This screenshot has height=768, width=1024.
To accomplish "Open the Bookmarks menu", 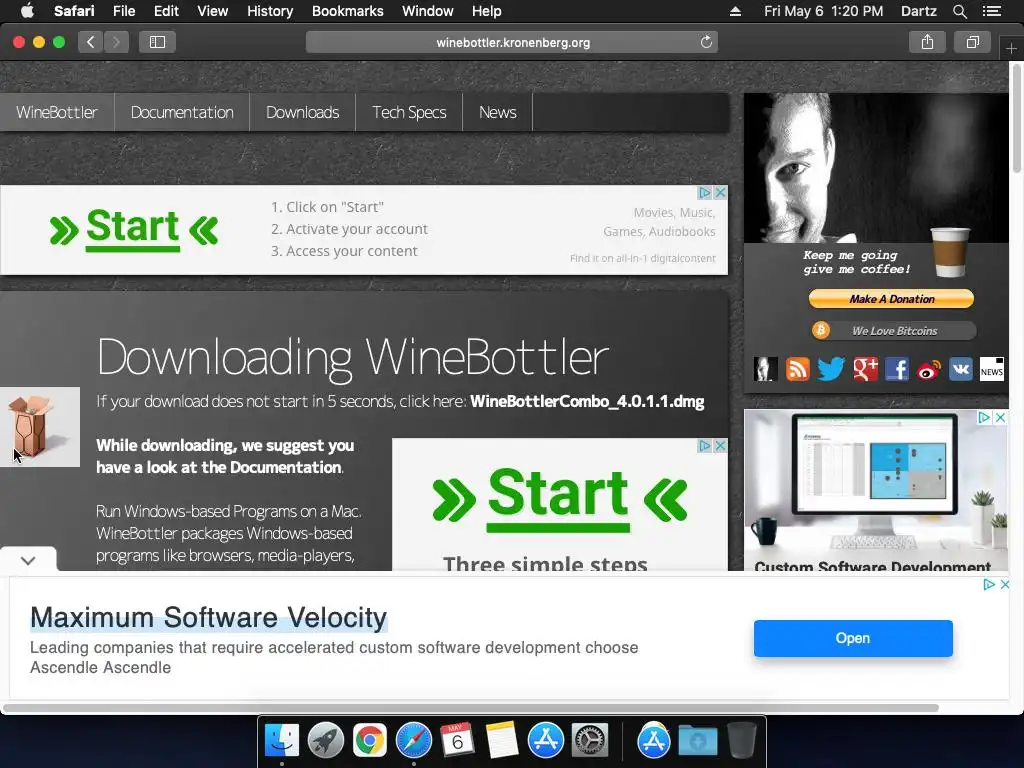I will (347, 11).
